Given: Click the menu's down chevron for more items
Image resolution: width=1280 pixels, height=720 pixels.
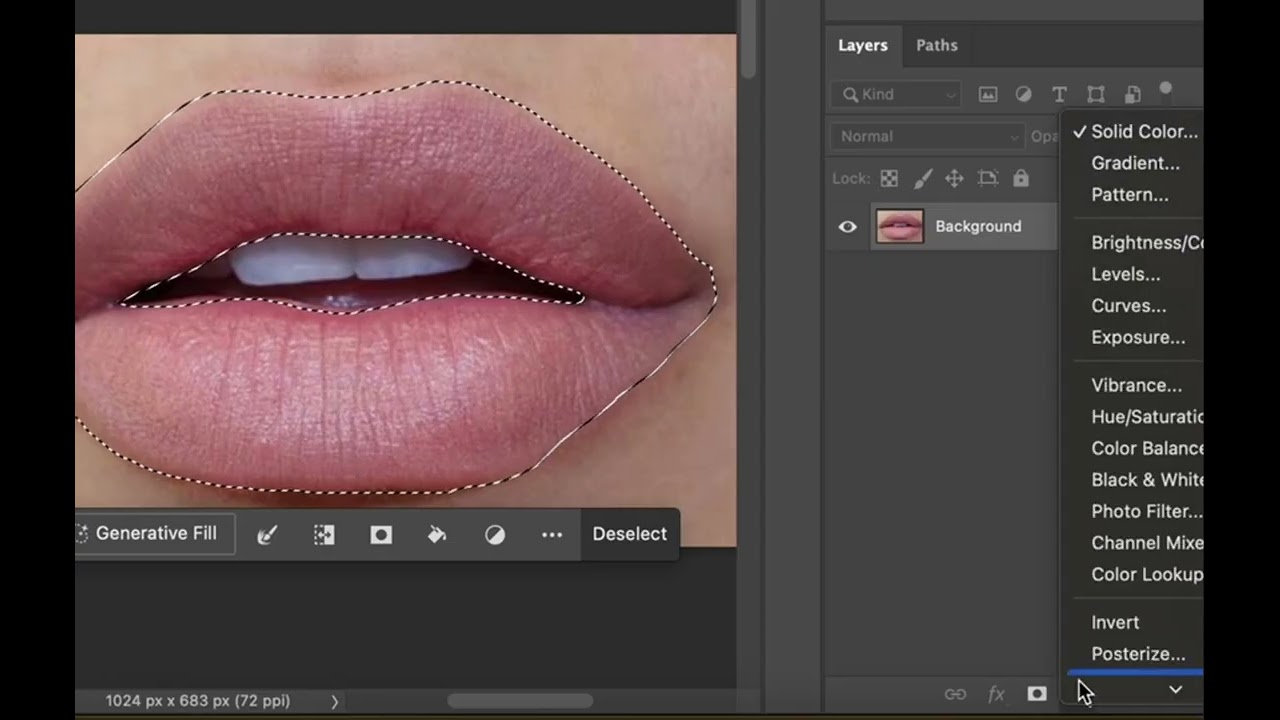Looking at the screenshot, I should [x=1175, y=690].
